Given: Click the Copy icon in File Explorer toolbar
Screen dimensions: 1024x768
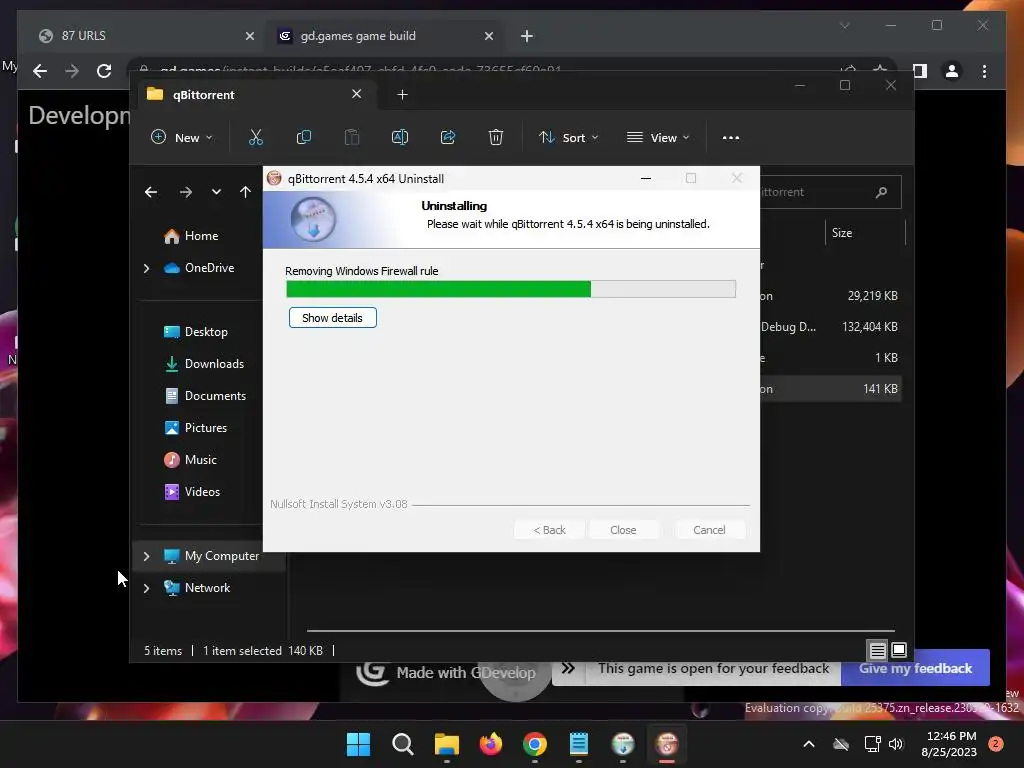Looking at the screenshot, I should (x=304, y=137).
